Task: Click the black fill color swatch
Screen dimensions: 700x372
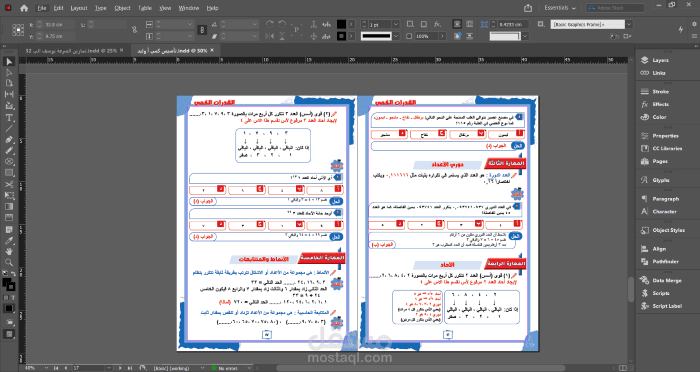Action: (x=342, y=24)
